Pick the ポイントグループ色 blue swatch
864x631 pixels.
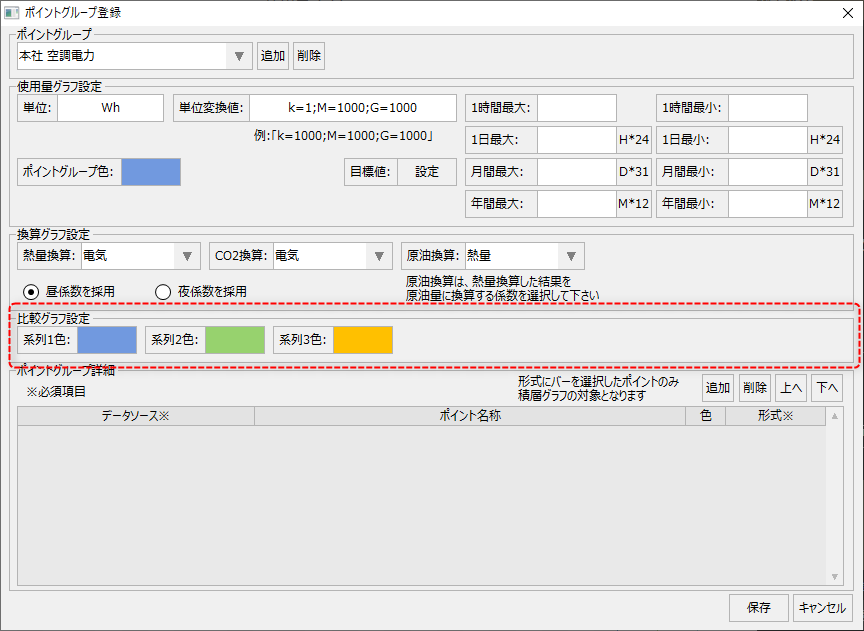[x=151, y=172]
